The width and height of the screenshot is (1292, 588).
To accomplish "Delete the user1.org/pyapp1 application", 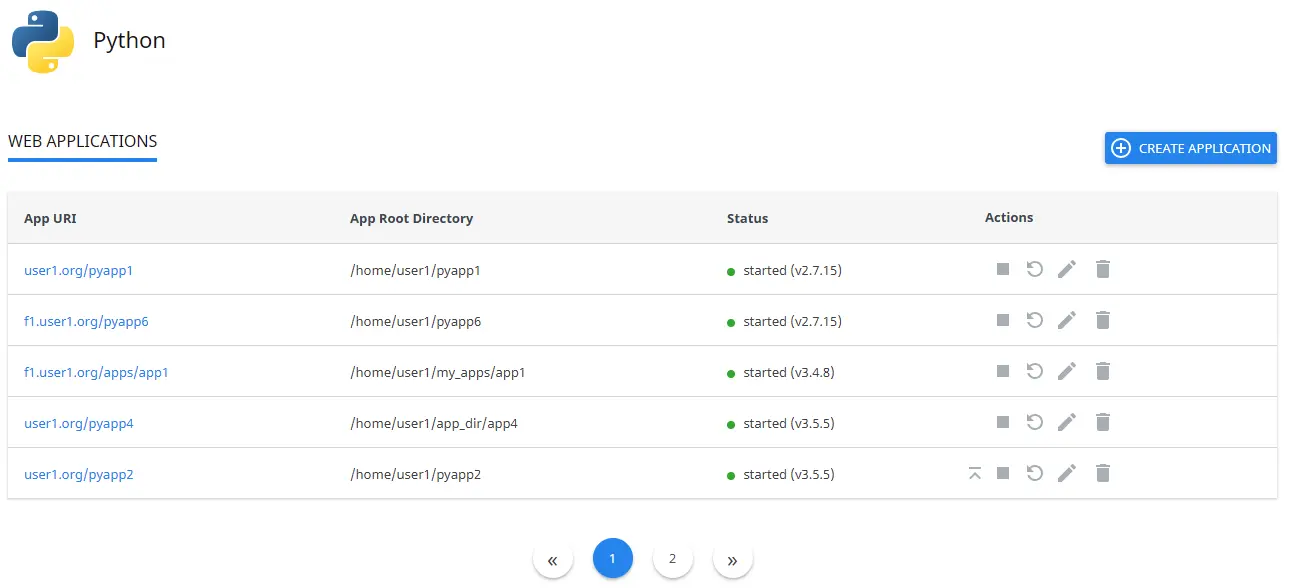I will pyautogui.click(x=1103, y=269).
